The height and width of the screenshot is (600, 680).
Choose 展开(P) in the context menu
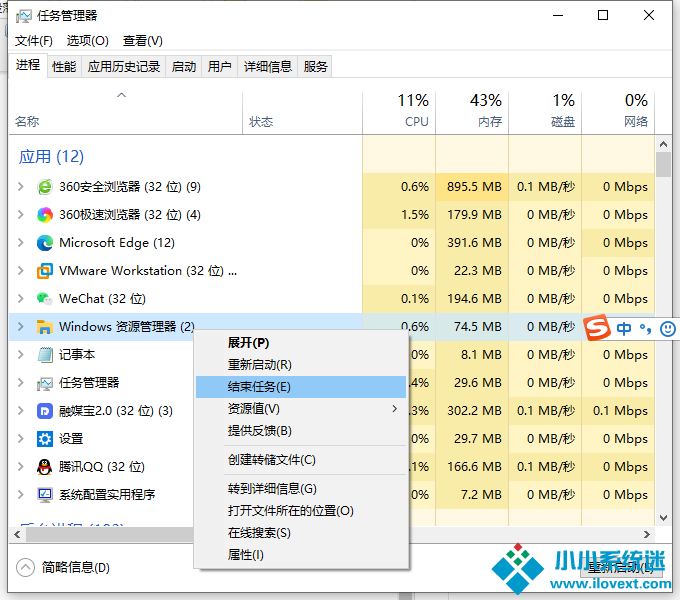tap(301, 343)
